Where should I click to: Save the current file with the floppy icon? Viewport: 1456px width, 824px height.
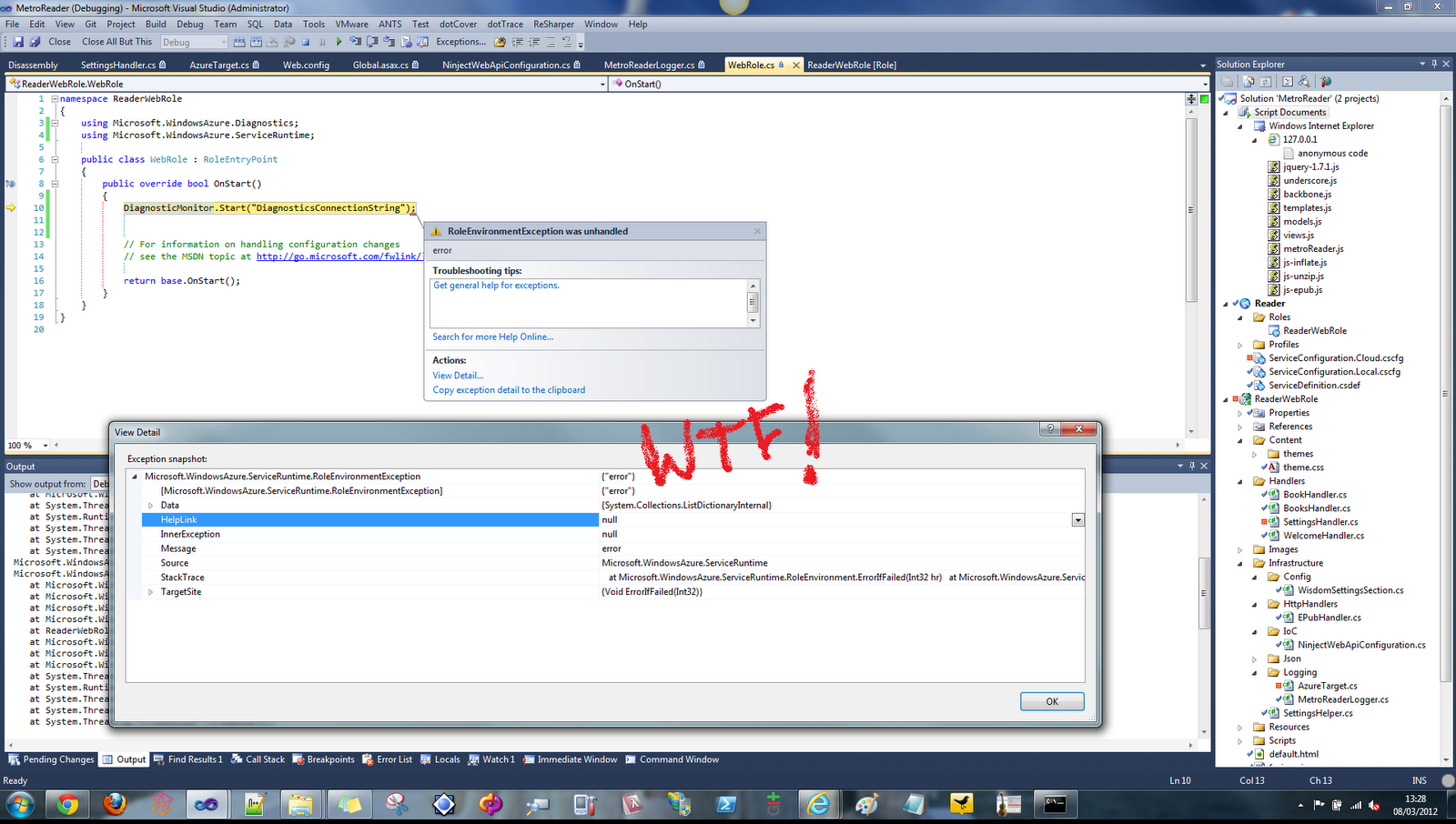tap(18, 42)
